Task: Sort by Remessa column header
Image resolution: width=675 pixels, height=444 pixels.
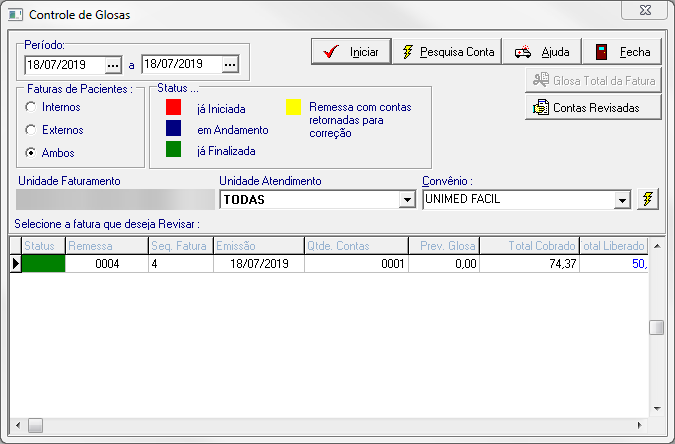Action: (x=107, y=246)
